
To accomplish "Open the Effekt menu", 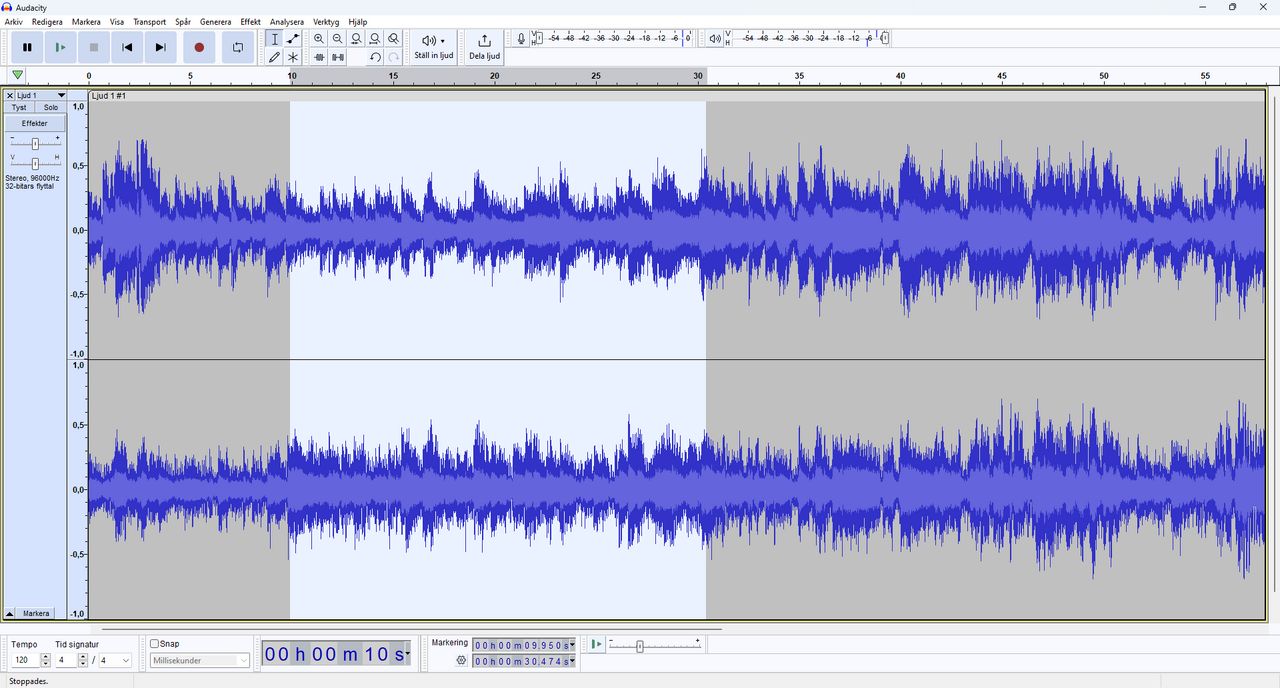I will coord(250,21).
